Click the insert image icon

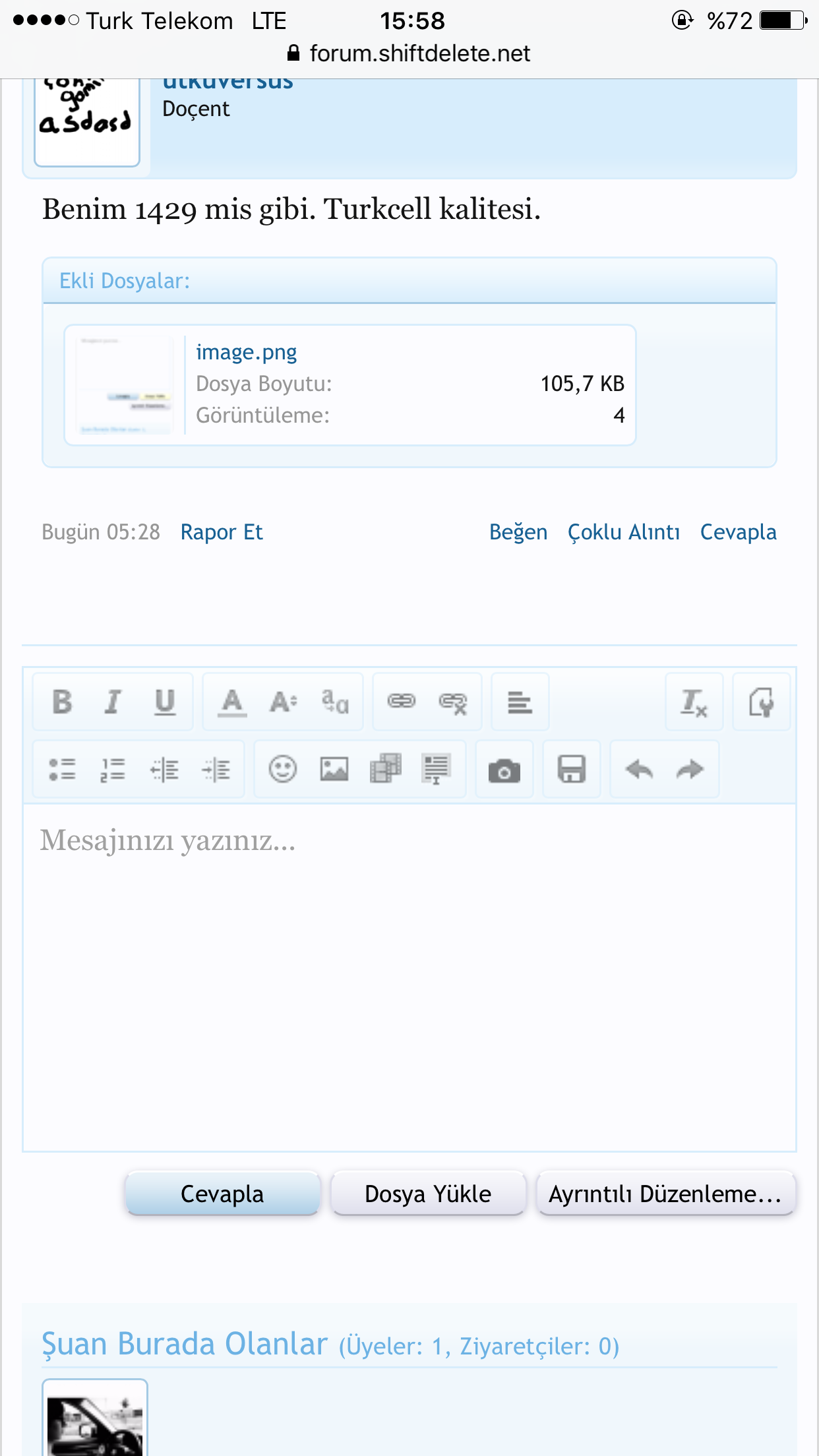click(334, 769)
